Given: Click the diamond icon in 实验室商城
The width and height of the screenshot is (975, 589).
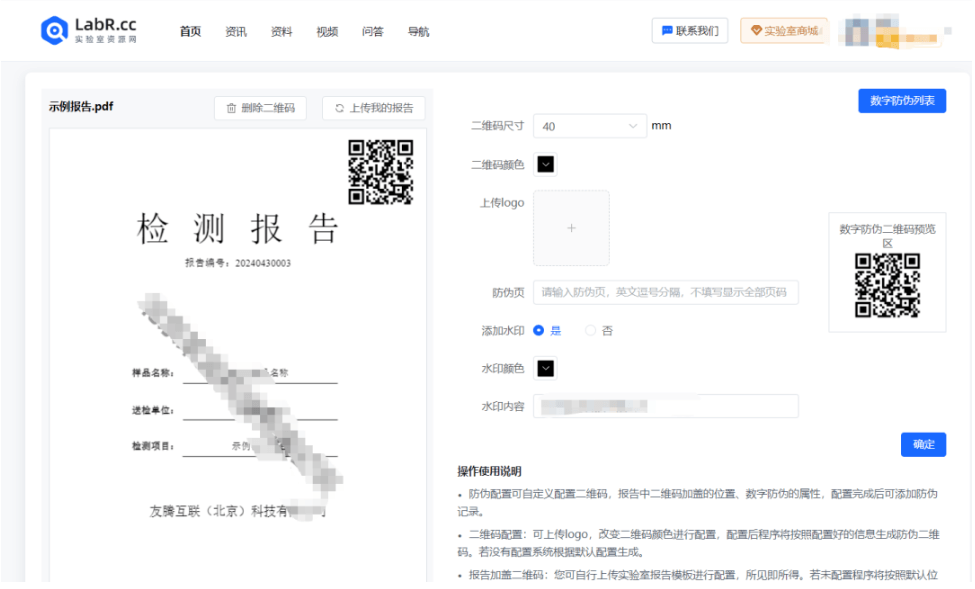Looking at the screenshot, I should click(757, 30).
